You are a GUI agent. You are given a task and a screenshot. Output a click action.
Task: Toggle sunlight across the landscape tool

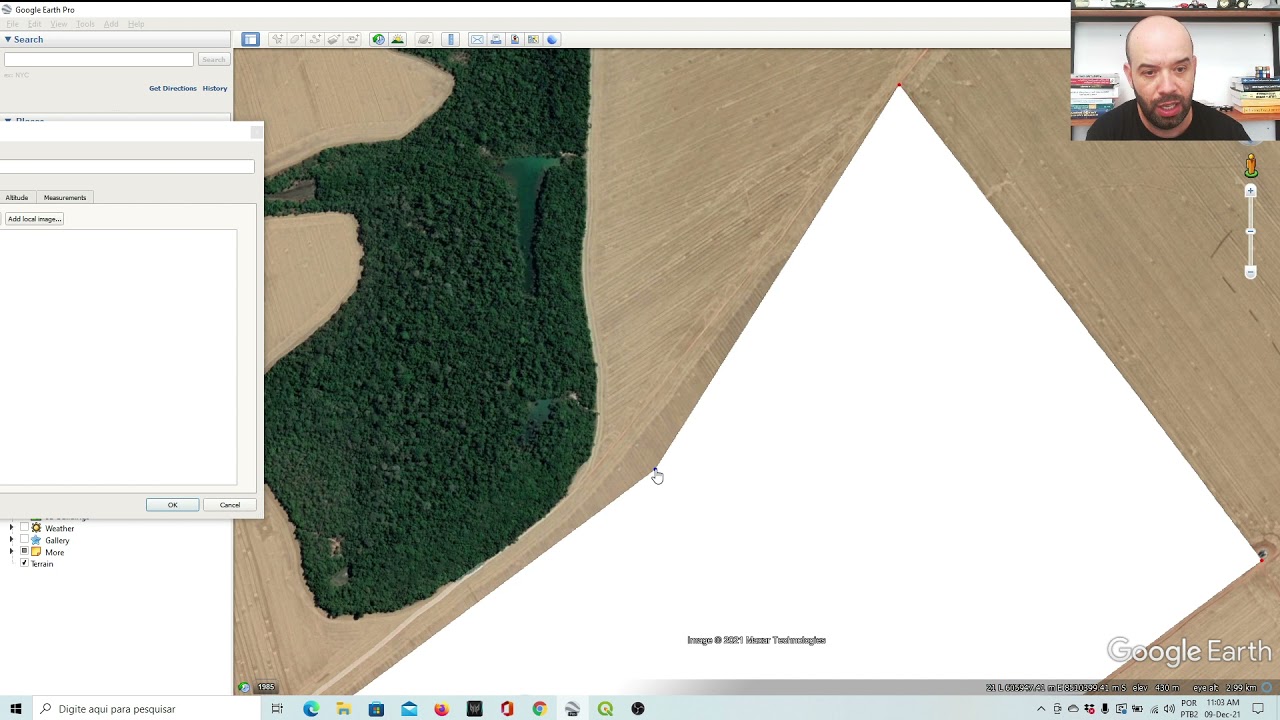398,39
